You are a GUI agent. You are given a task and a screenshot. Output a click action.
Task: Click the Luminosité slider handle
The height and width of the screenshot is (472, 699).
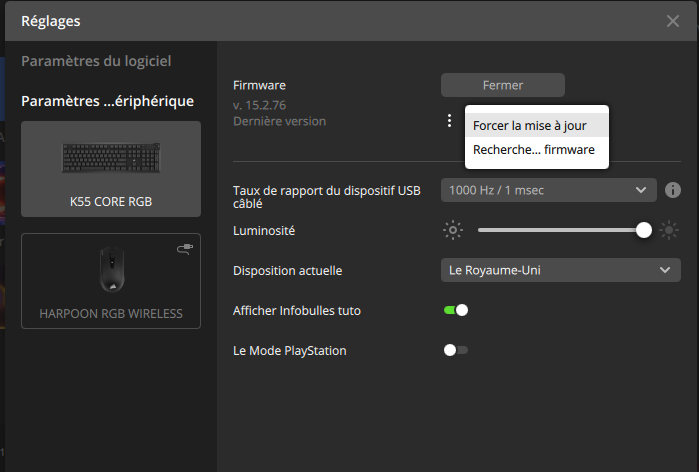(x=644, y=230)
